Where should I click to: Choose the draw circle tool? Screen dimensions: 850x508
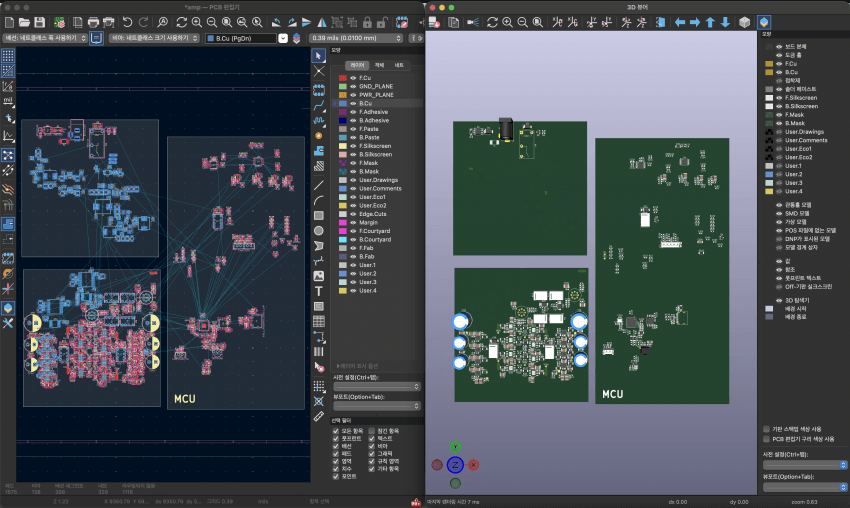tap(319, 230)
